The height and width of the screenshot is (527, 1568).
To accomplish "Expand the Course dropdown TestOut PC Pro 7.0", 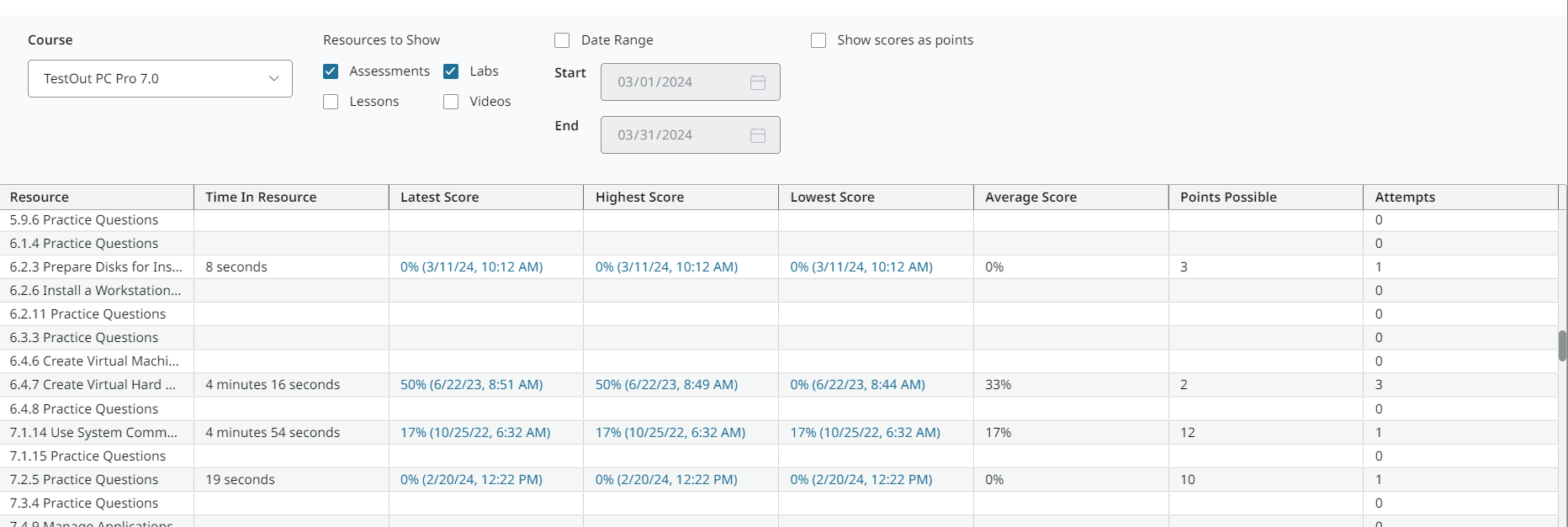I will pos(160,79).
